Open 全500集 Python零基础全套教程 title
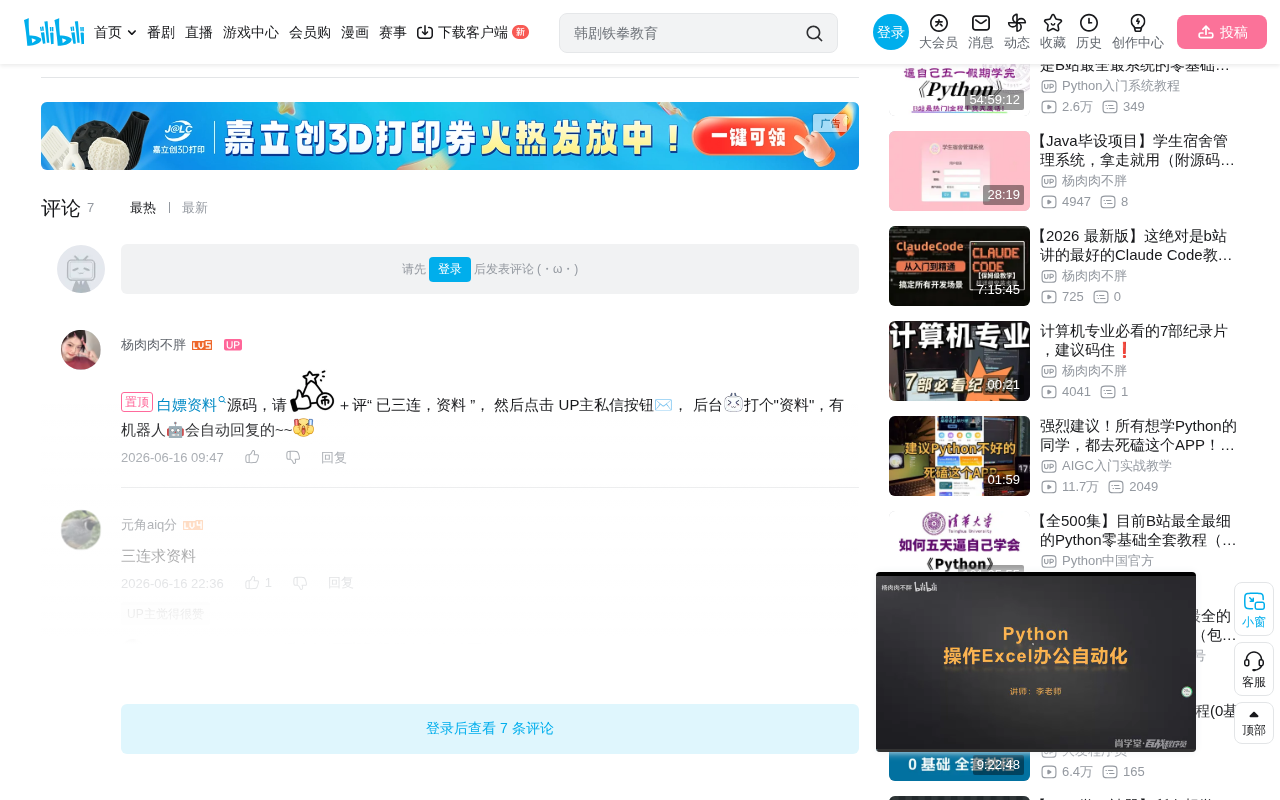 pyautogui.click(x=1138, y=530)
